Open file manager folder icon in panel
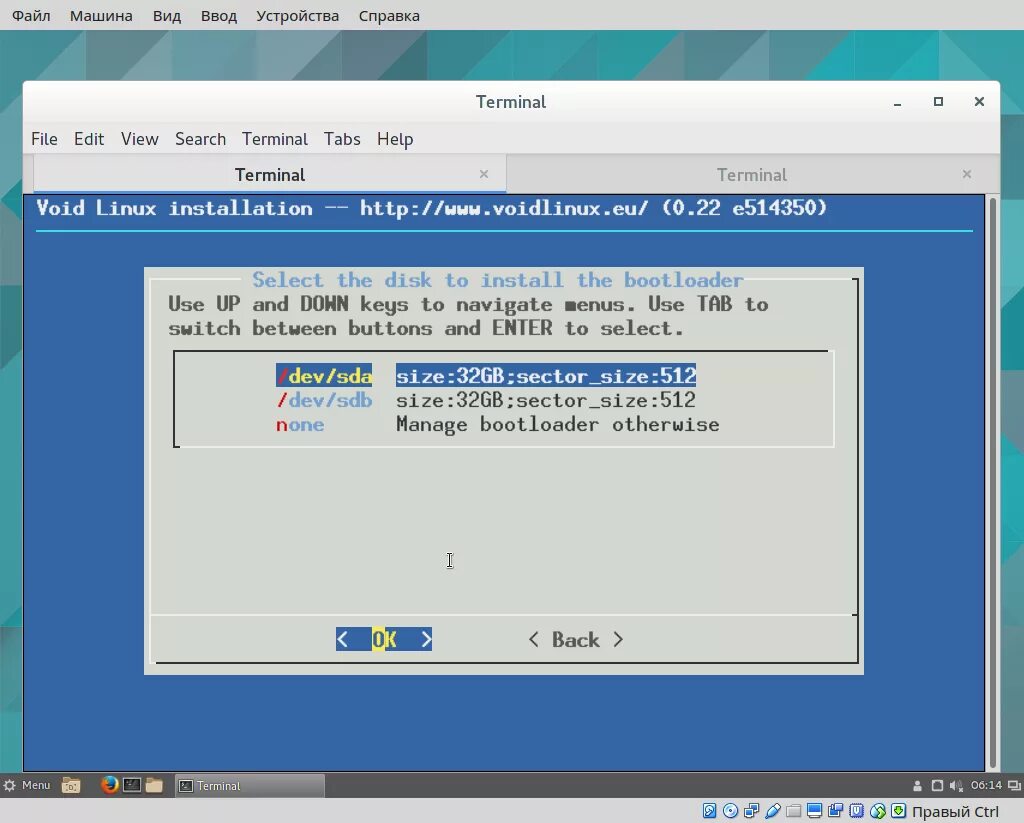 pos(154,784)
